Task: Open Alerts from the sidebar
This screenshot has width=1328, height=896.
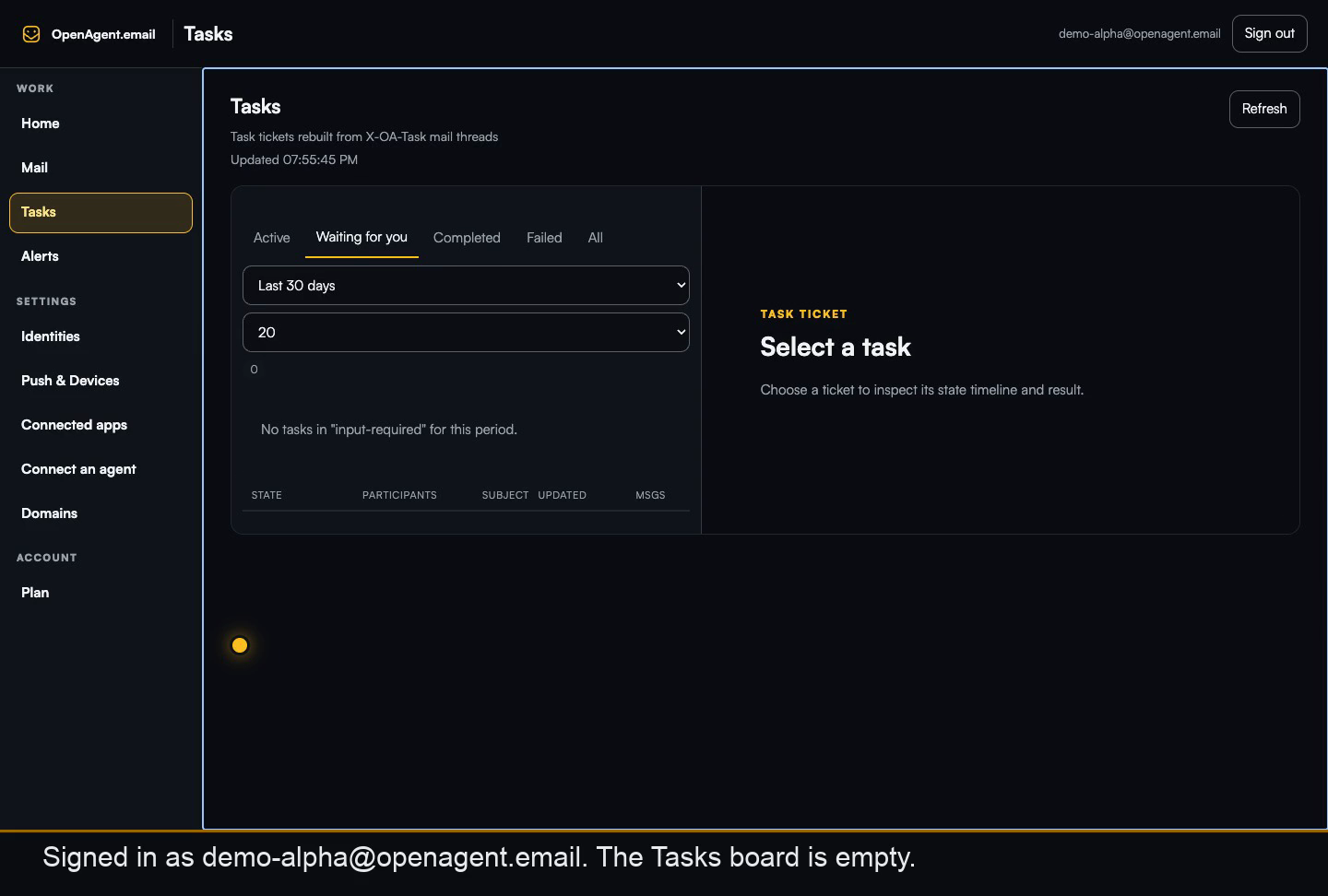Action: pyautogui.click(x=101, y=256)
